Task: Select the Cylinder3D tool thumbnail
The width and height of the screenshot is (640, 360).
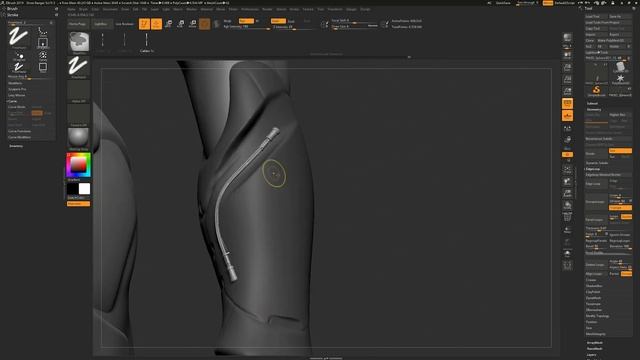Action: click(x=620, y=67)
